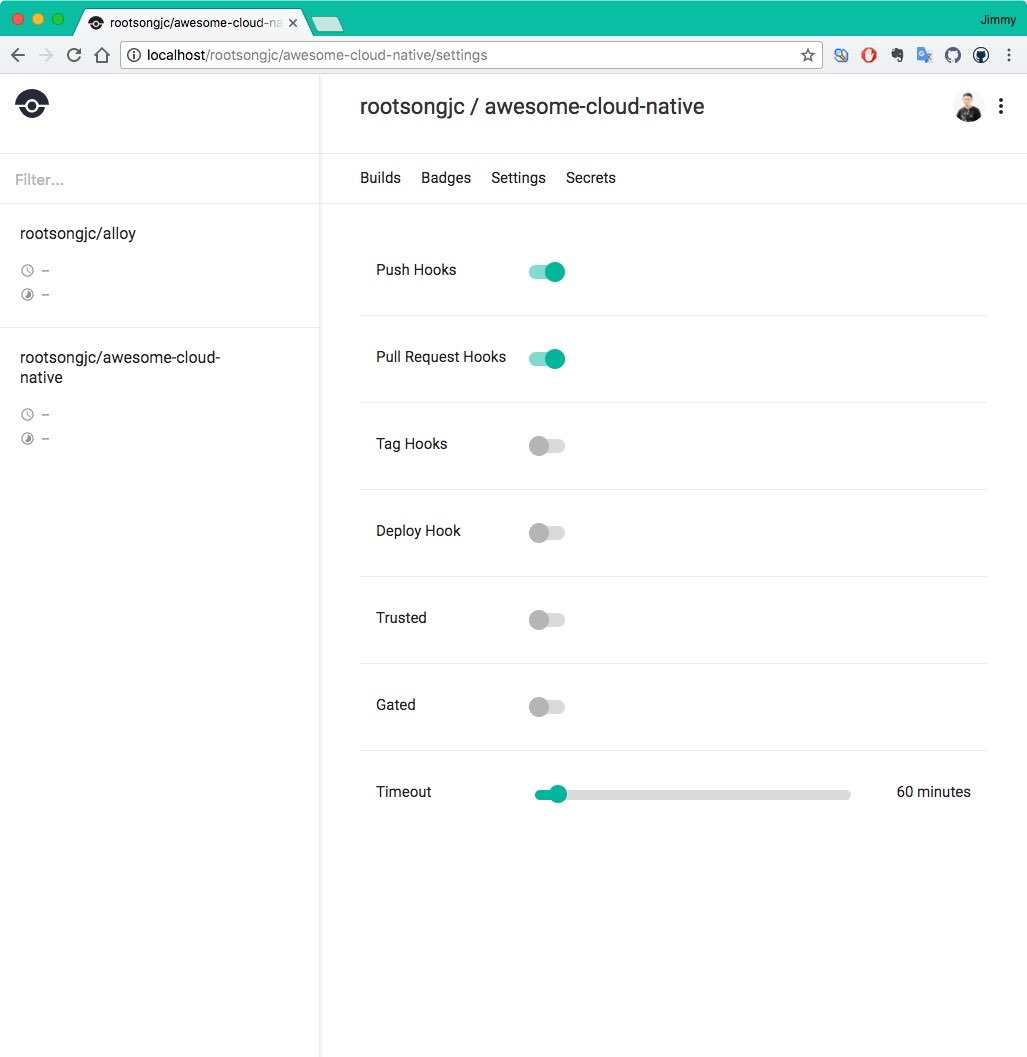Enable the Tag Hooks toggle
This screenshot has width=1027, height=1057.
click(x=547, y=446)
